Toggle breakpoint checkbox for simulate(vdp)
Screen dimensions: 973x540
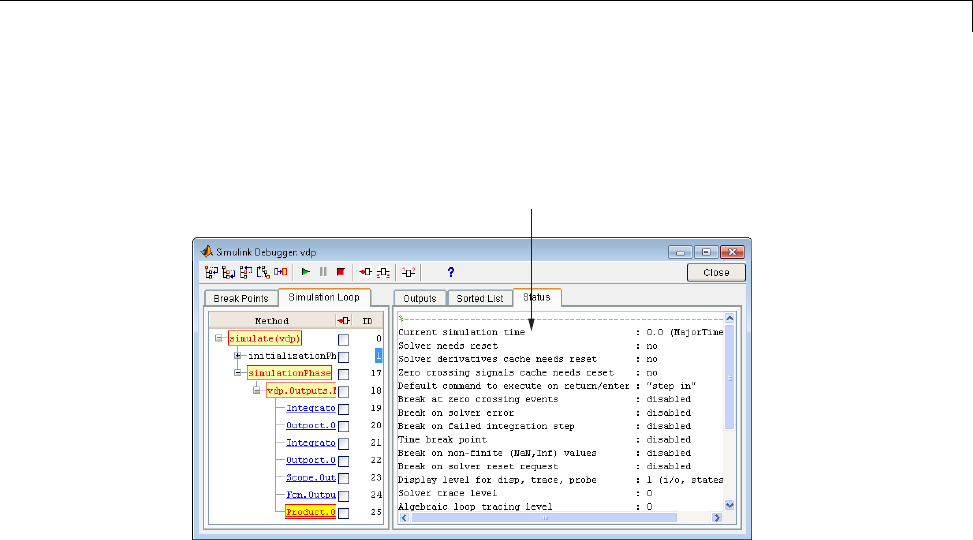[343, 340]
